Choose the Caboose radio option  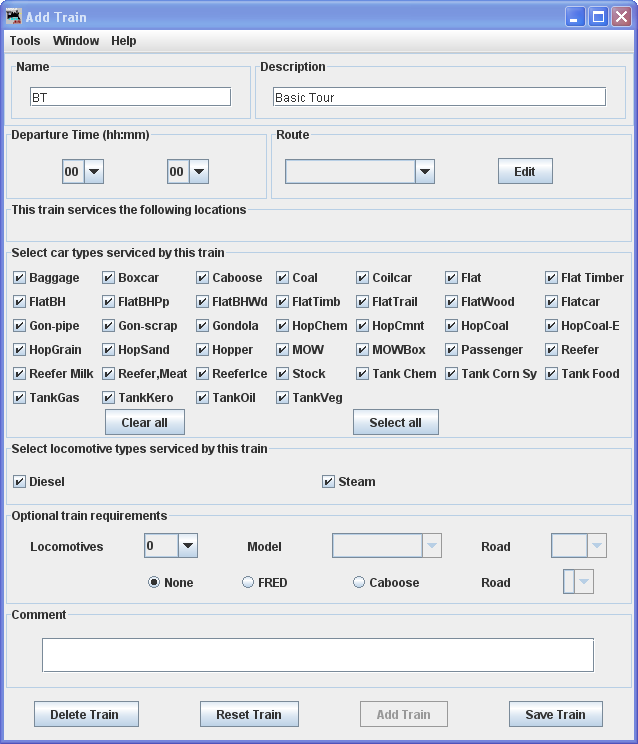(x=359, y=583)
